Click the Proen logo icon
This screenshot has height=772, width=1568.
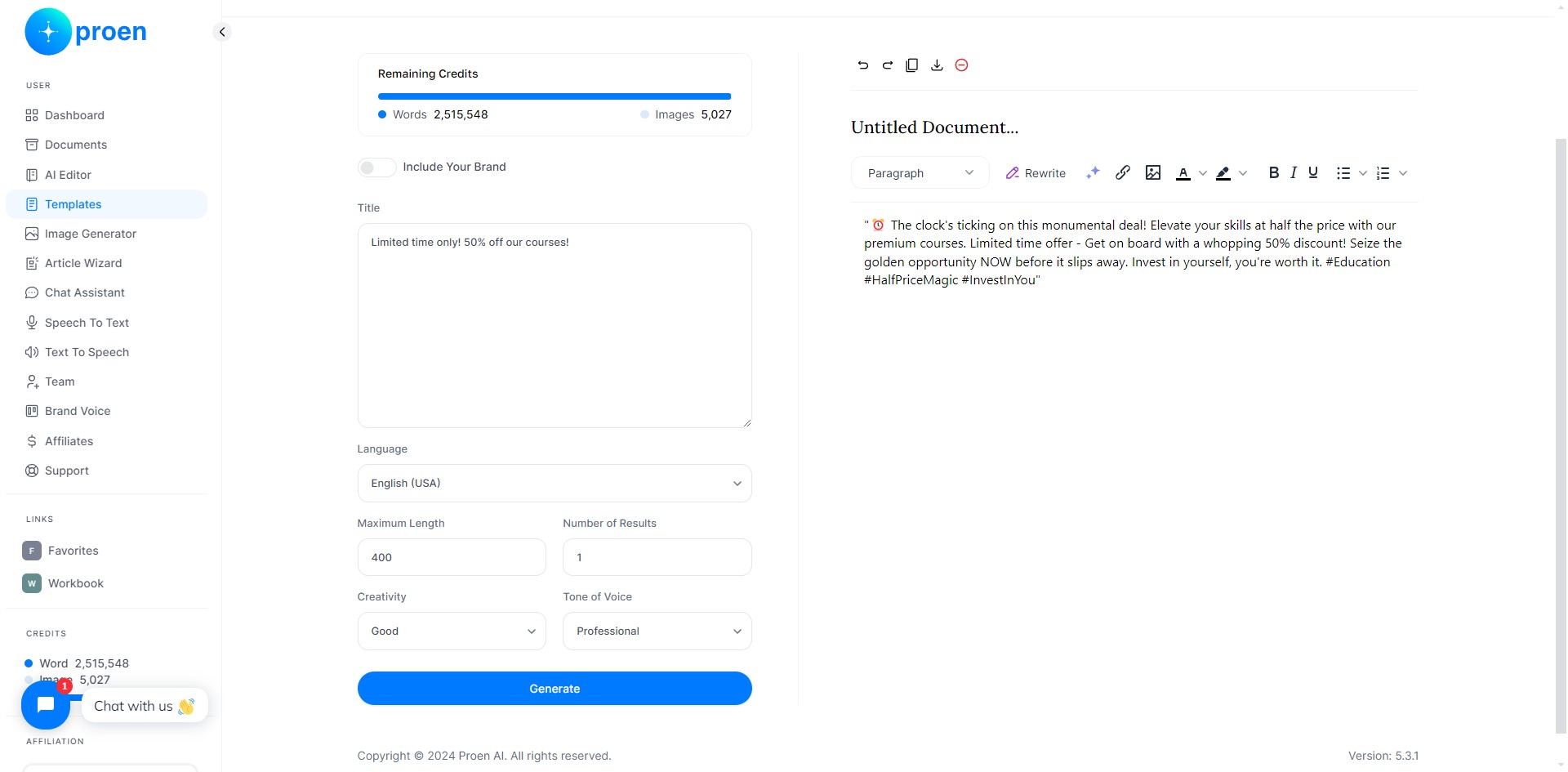point(48,32)
